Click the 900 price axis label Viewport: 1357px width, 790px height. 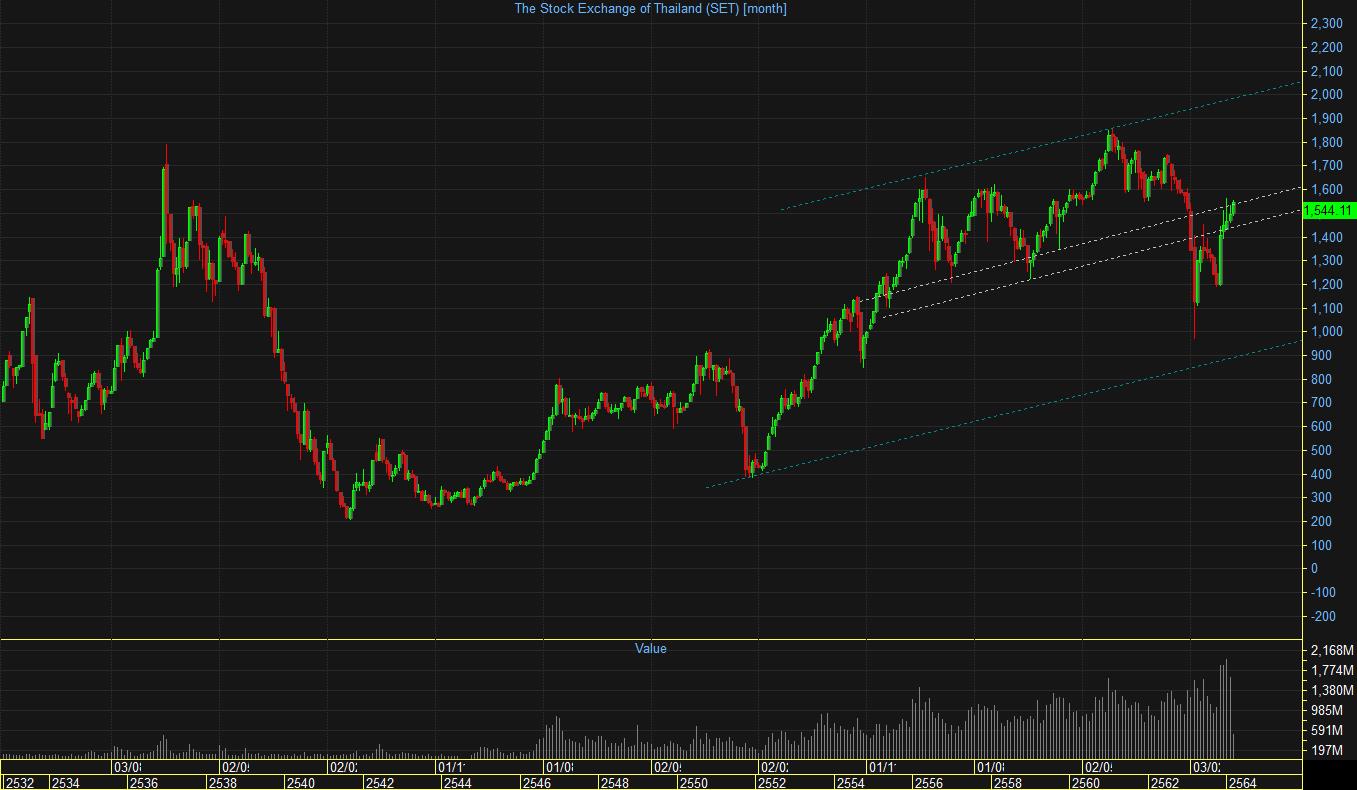click(1321, 355)
